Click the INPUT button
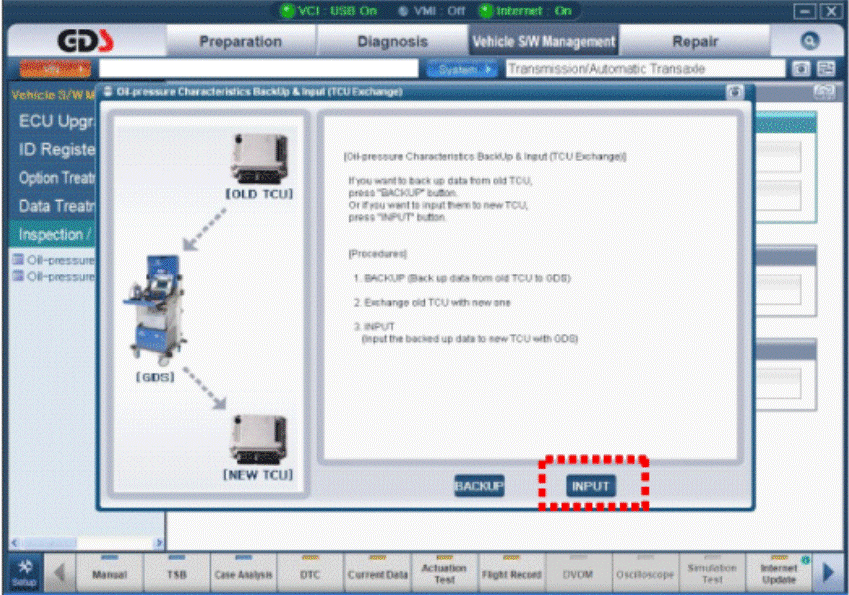 tap(591, 486)
